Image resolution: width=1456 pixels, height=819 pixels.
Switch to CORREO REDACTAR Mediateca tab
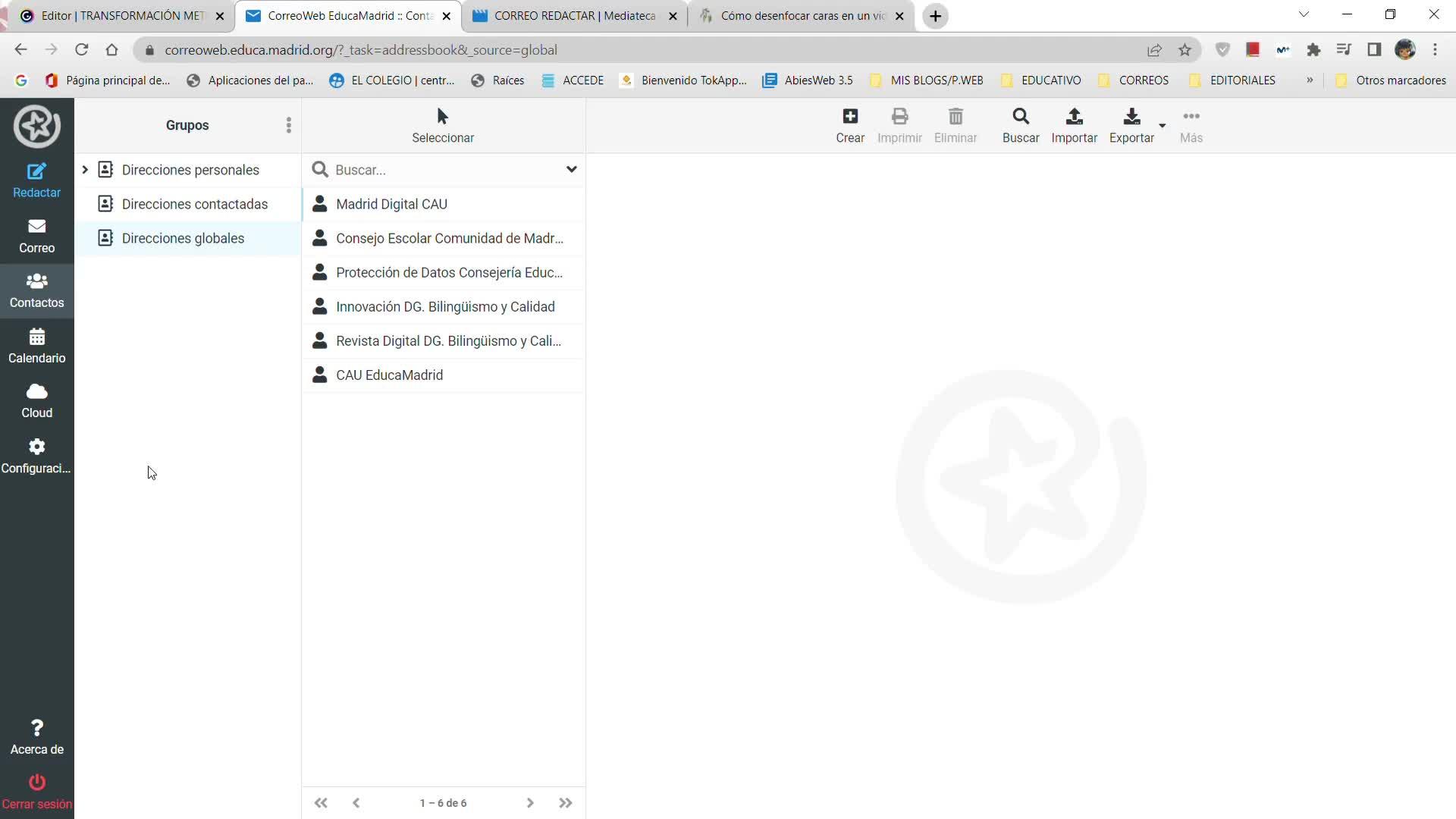pos(573,16)
